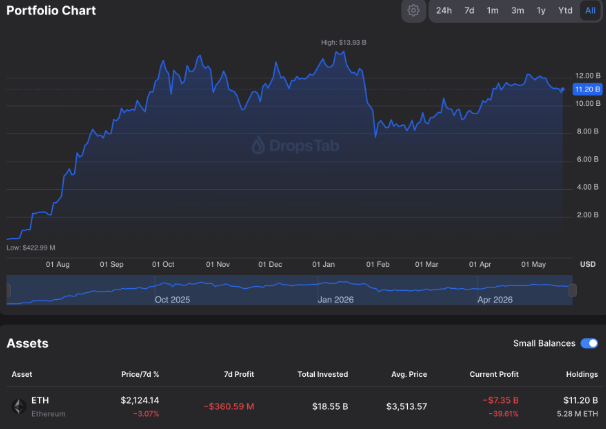Select the 24h time range
The image size is (606, 429).
(x=444, y=10)
